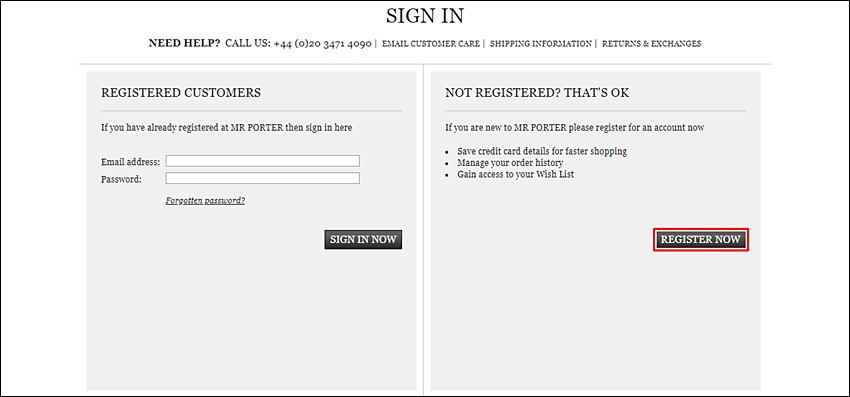Click the SIGN IN NOW button
The width and height of the screenshot is (850, 397).
click(x=363, y=239)
